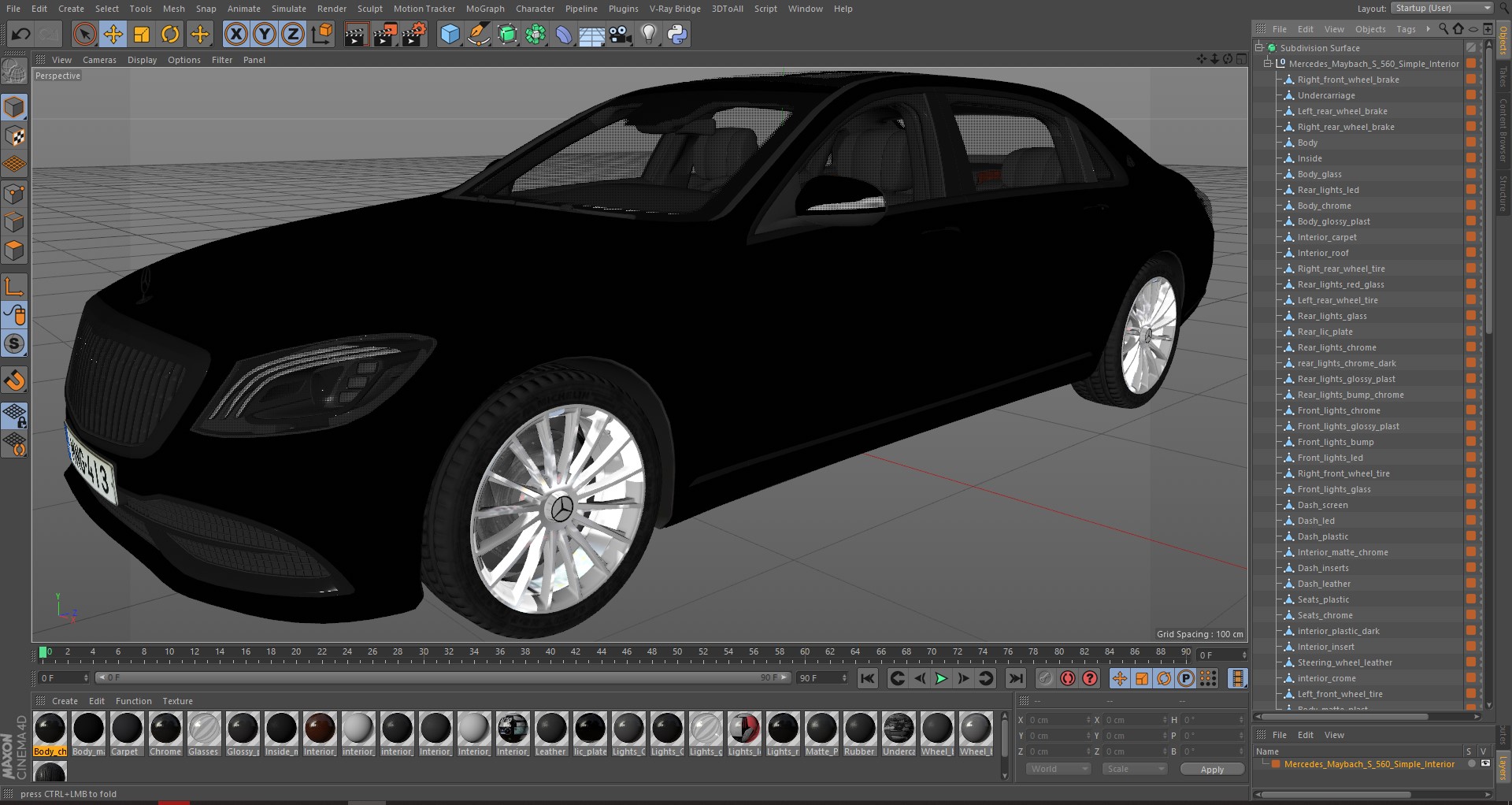The height and width of the screenshot is (805, 1512).
Task: Click frame 40 on timeline ruler
Action: [550, 652]
